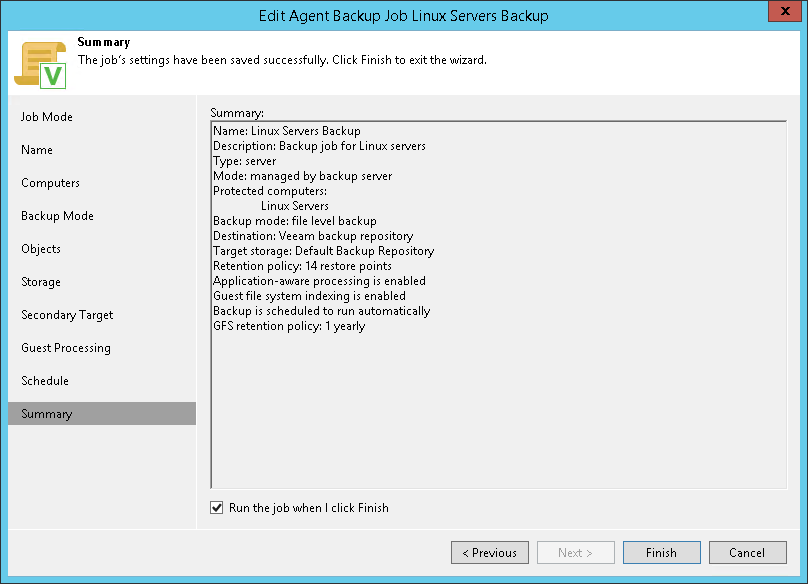Cancel the backup job wizard
The height and width of the screenshot is (584, 808).
[747, 553]
